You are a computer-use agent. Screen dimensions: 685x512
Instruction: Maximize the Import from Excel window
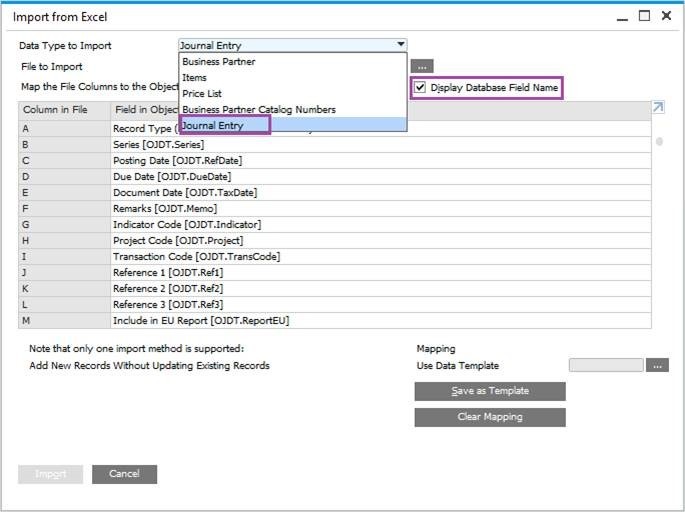point(644,16)
